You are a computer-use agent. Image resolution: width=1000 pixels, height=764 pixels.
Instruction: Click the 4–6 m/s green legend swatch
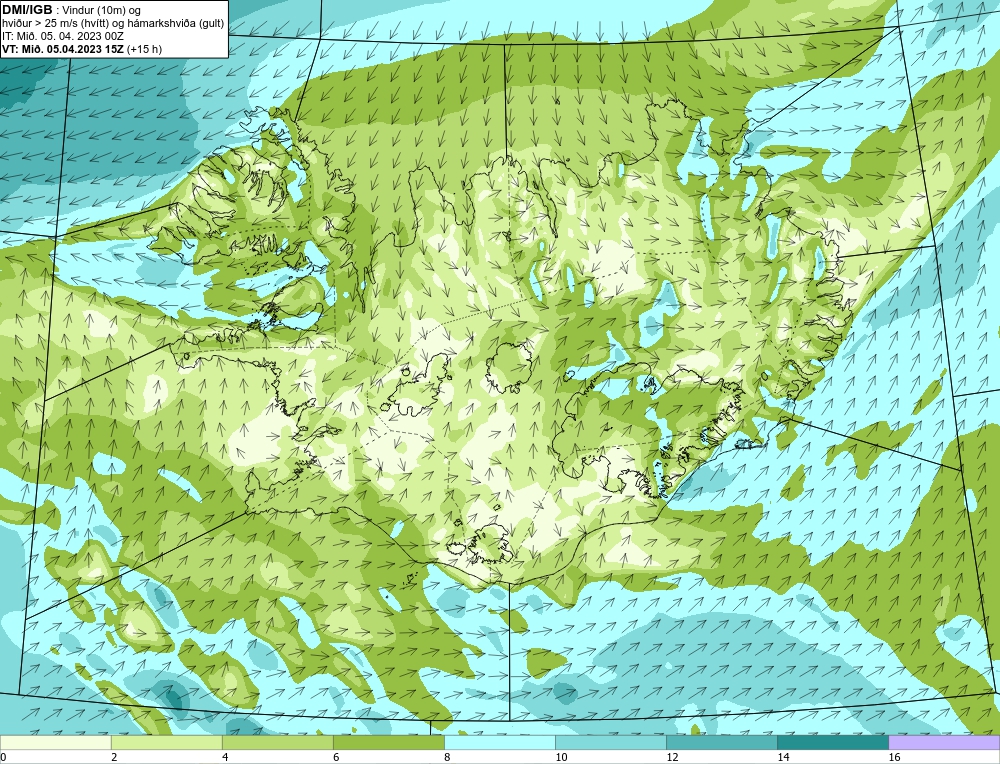click(277, 742)
